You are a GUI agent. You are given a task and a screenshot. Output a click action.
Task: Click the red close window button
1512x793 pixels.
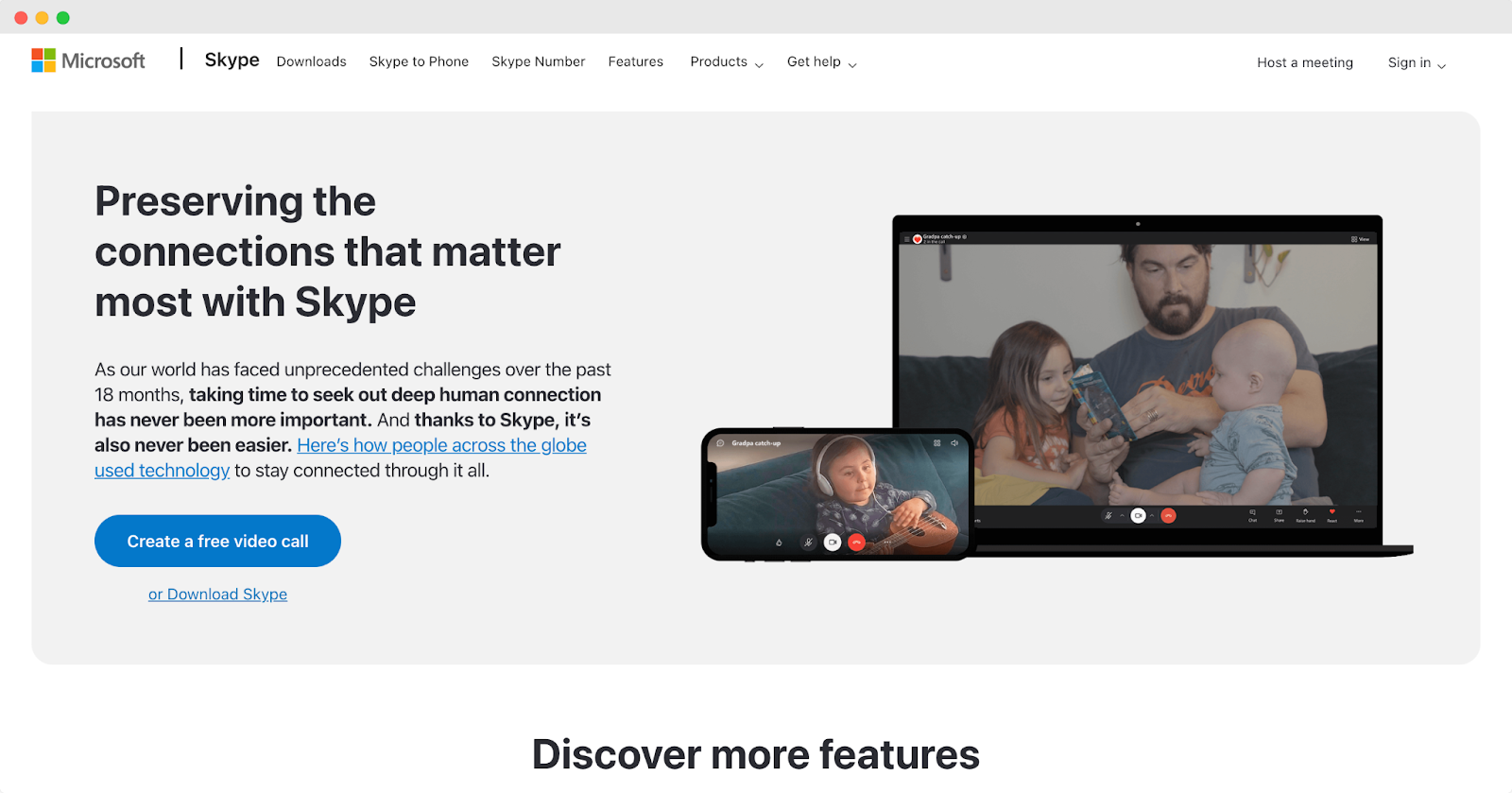coord(21,18)
